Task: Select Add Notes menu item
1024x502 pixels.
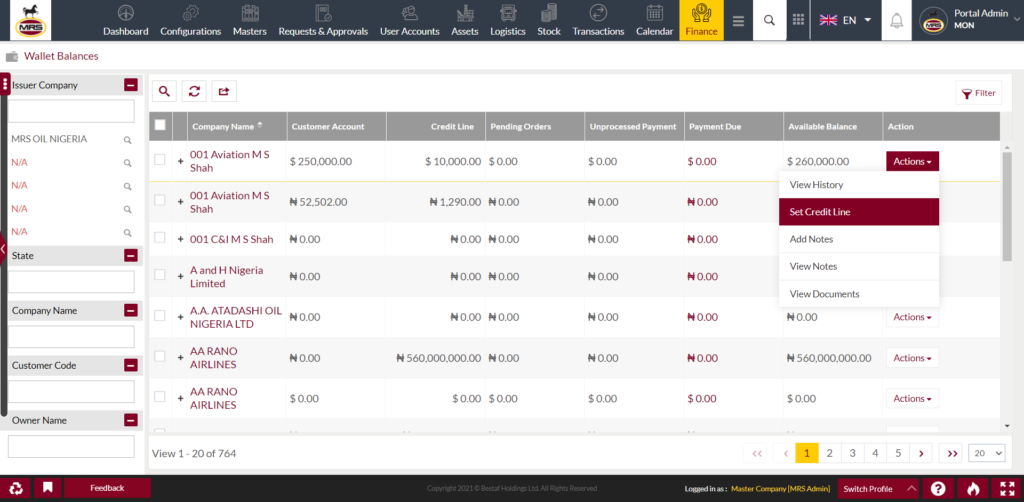Action: [859, 239]
